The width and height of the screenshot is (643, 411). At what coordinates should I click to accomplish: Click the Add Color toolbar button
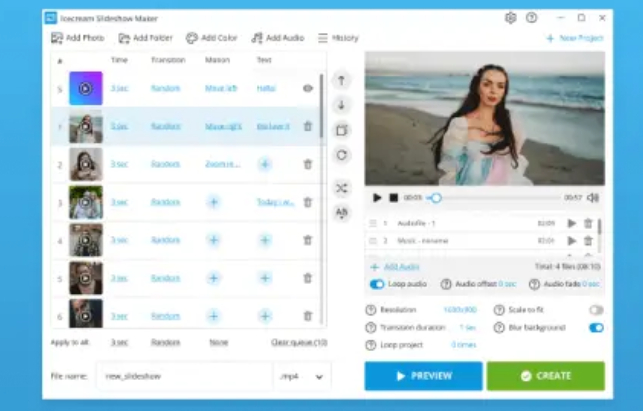(x=212, y=38)
